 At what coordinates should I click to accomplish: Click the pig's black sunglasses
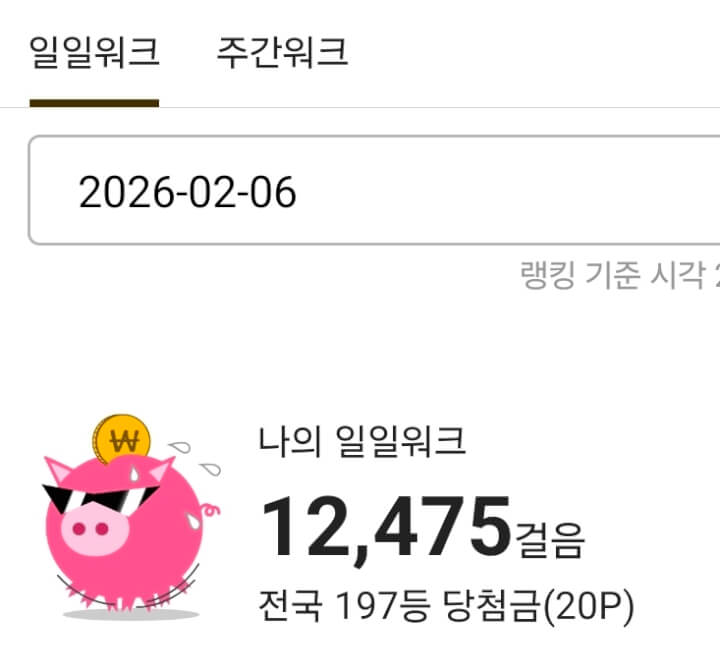pyautogui.click(x=100, y=498)
